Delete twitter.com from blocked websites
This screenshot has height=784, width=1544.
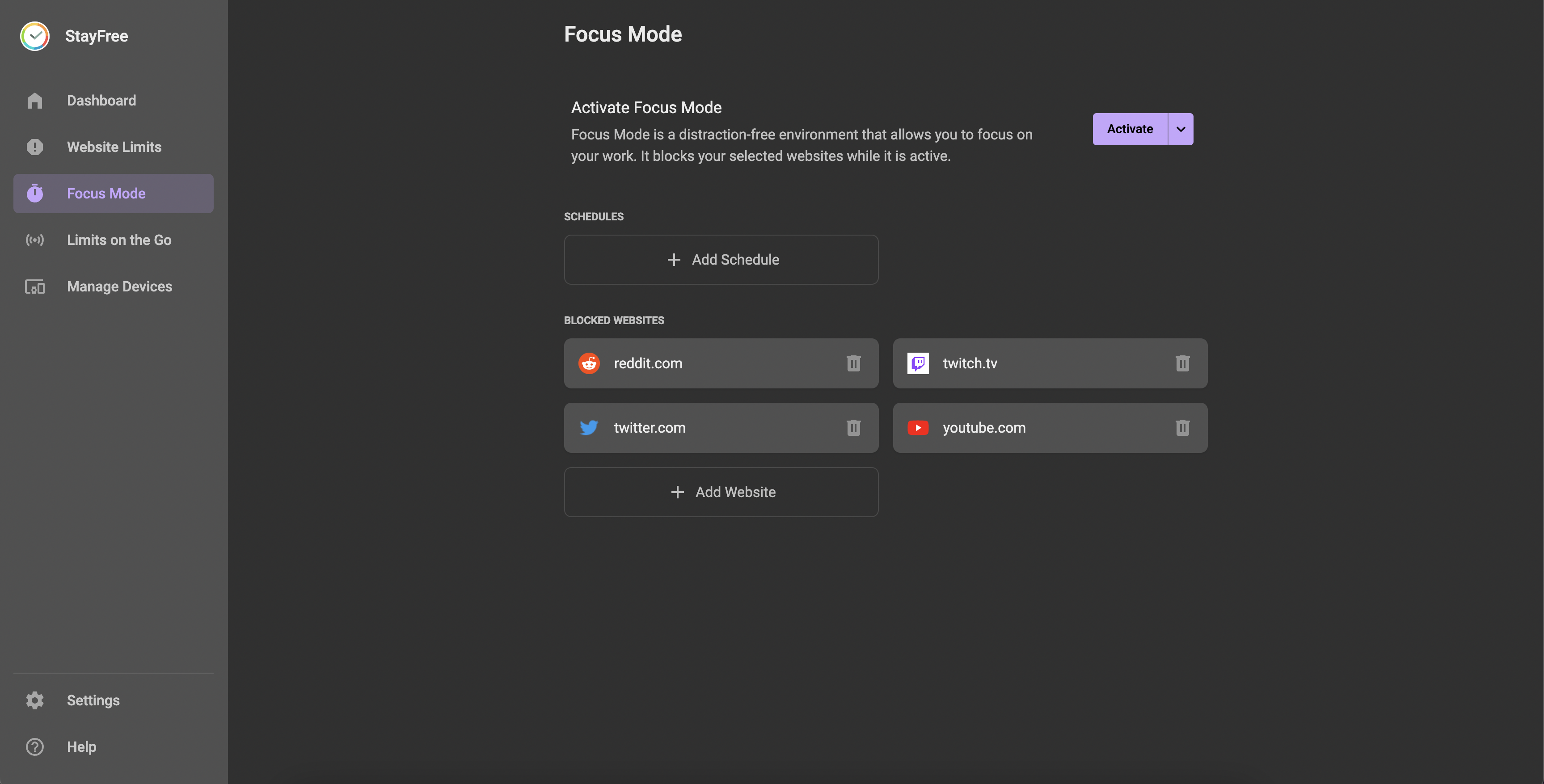[853, 427]
